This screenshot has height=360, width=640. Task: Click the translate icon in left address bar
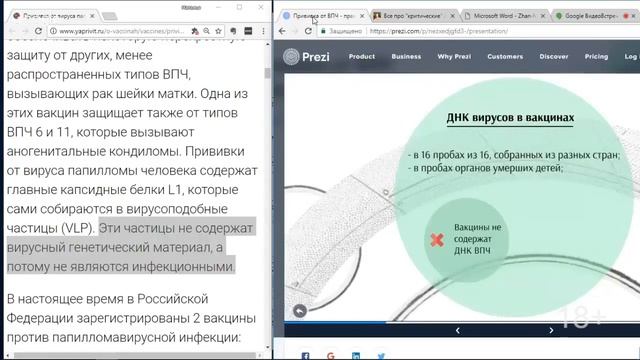click(195, 31)
